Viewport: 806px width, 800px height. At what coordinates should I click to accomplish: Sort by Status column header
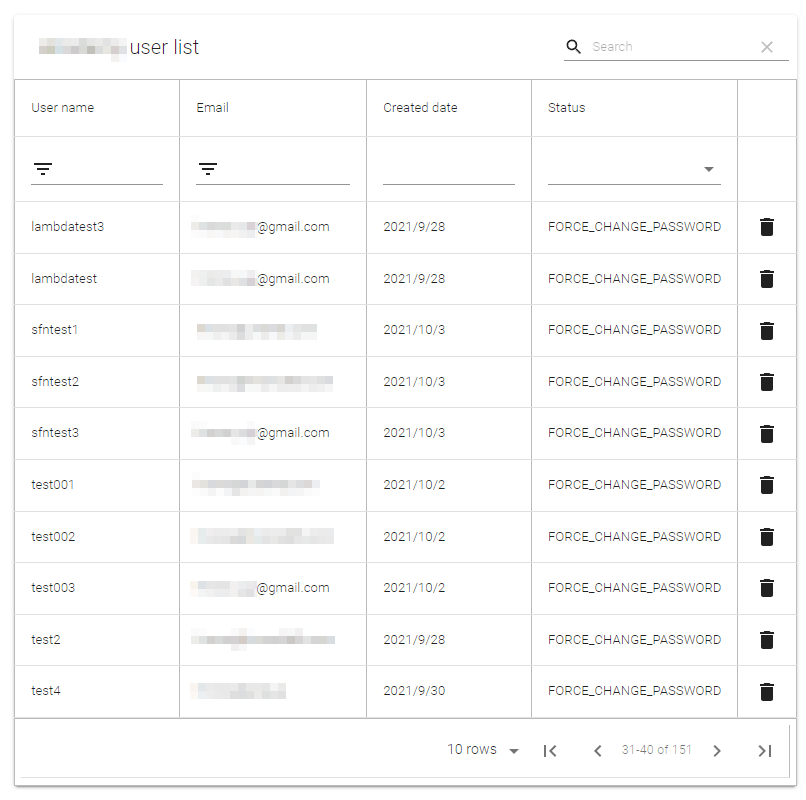coord(567,108)
